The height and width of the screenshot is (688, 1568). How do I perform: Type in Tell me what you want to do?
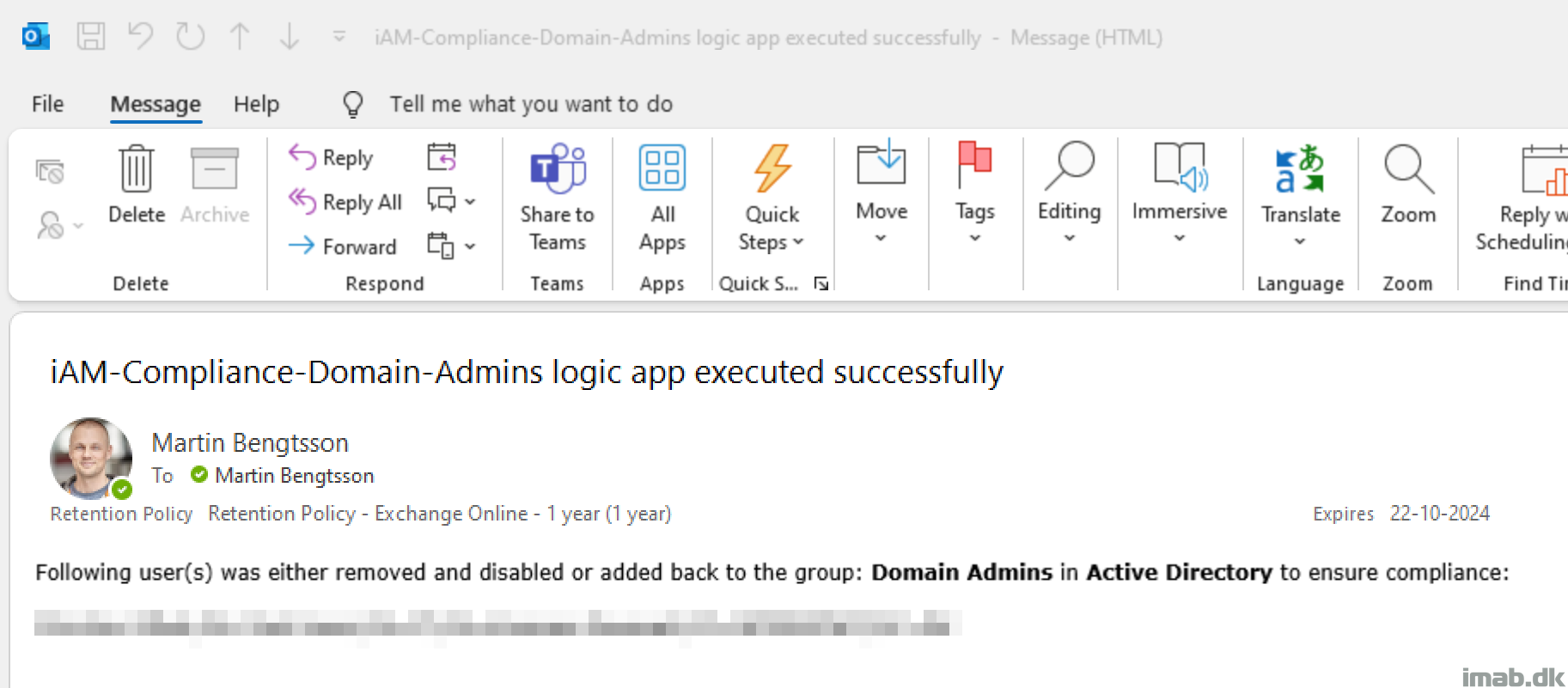coord(531,104)
